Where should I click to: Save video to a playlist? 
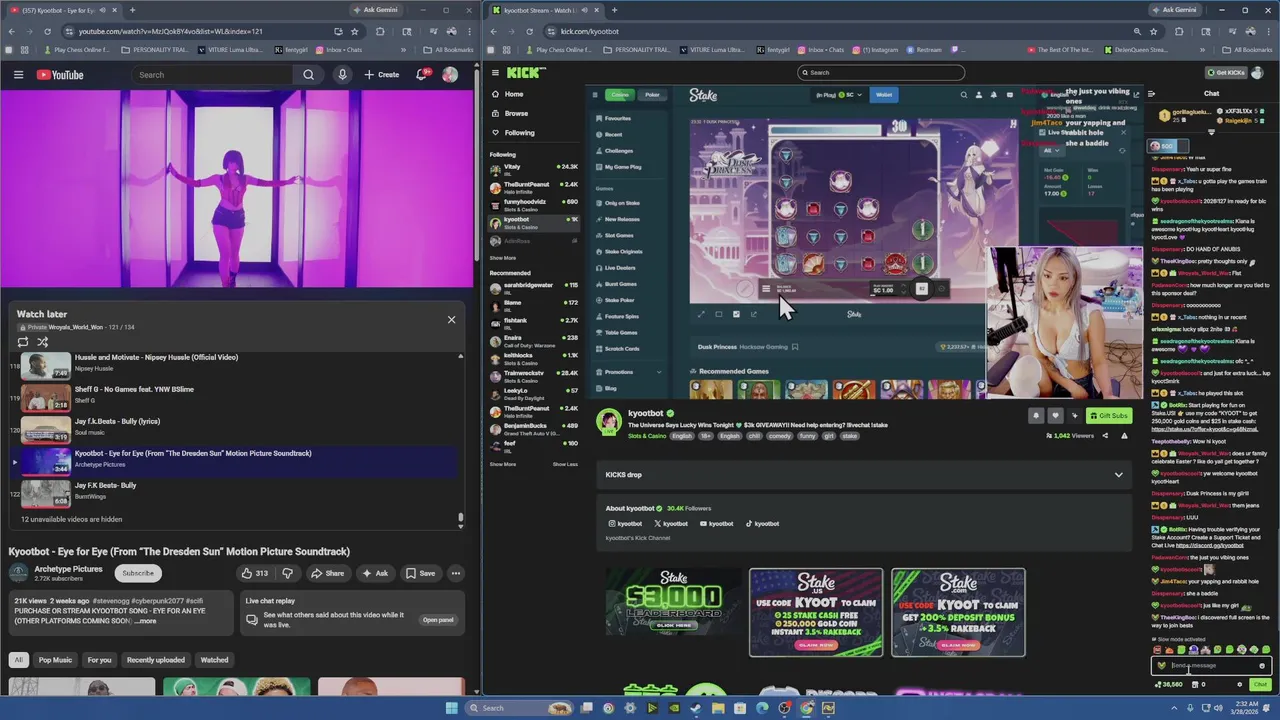point(420,573)
